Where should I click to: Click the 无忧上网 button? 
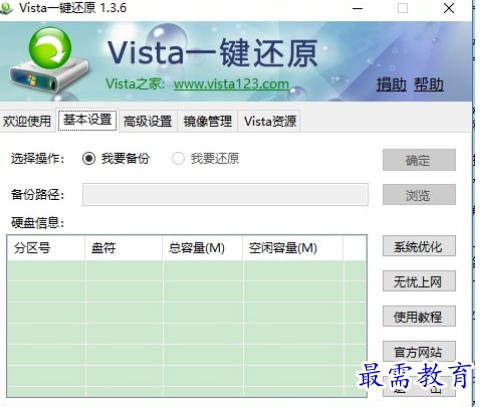[x=419, y=282]
